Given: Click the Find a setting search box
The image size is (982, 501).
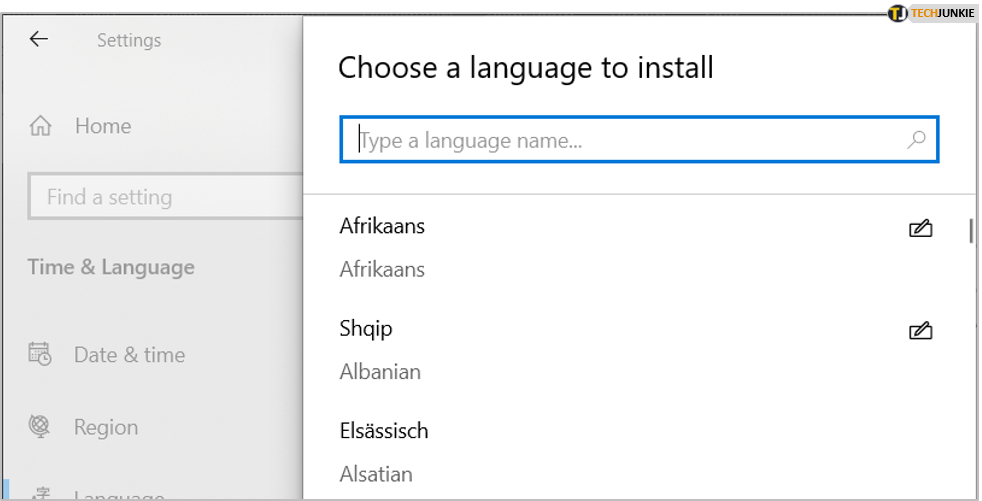Looking at the screenshot, I should 166,197.
